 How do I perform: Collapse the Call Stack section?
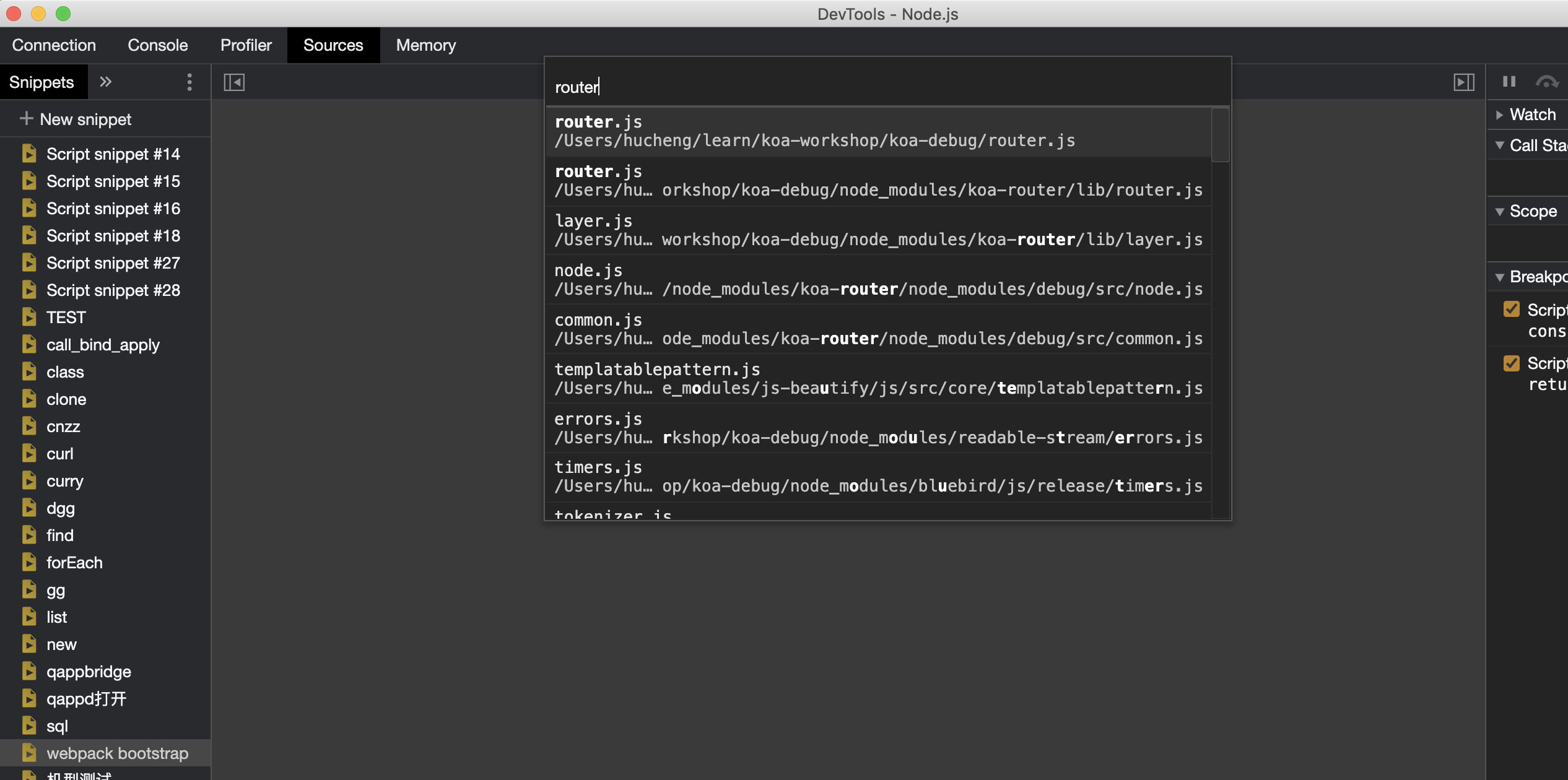tap(1500, 145)
